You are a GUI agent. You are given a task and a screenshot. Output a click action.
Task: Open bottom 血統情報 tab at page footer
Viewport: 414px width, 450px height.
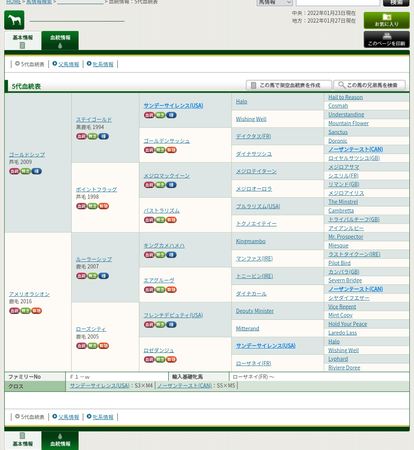(x=60, y=440)
